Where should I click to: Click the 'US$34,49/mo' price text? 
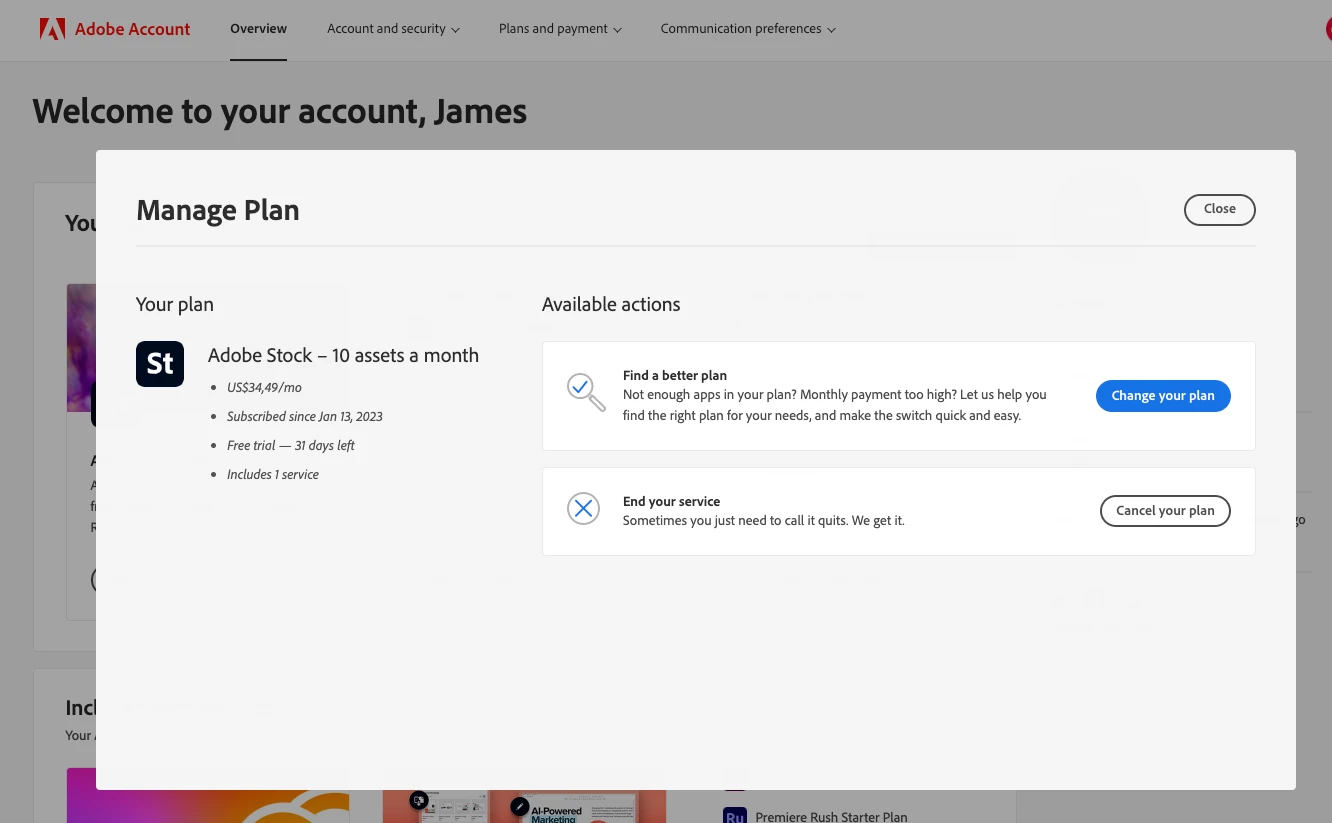264,387
